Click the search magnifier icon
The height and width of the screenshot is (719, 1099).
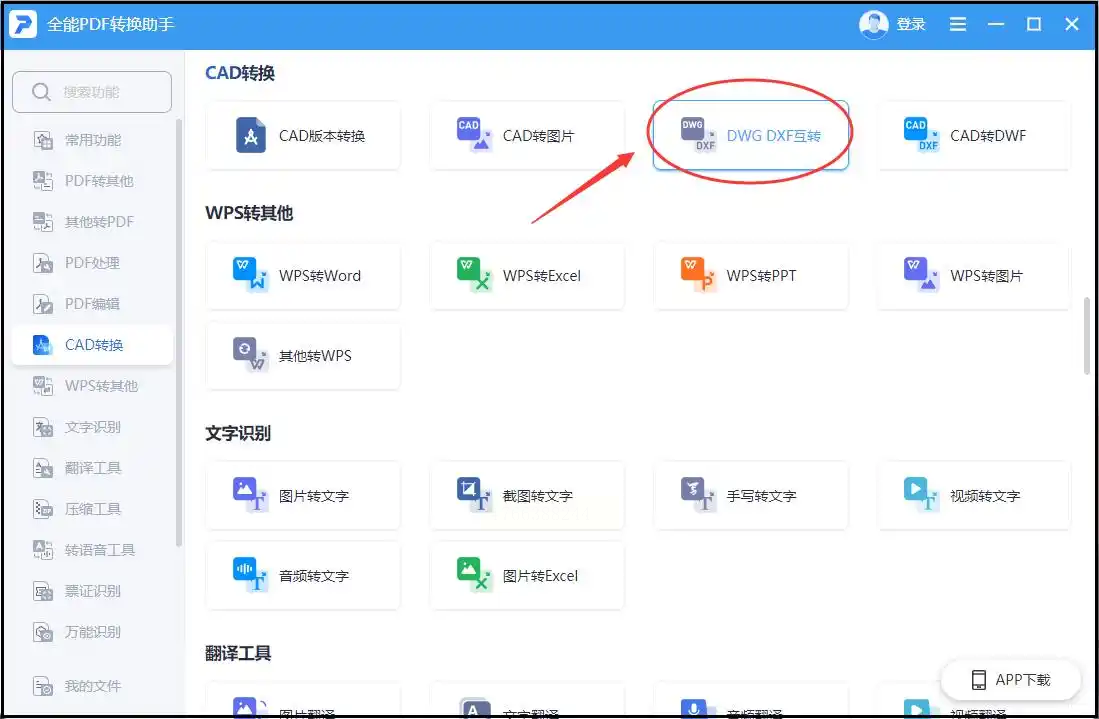click(x=41, y=92)
